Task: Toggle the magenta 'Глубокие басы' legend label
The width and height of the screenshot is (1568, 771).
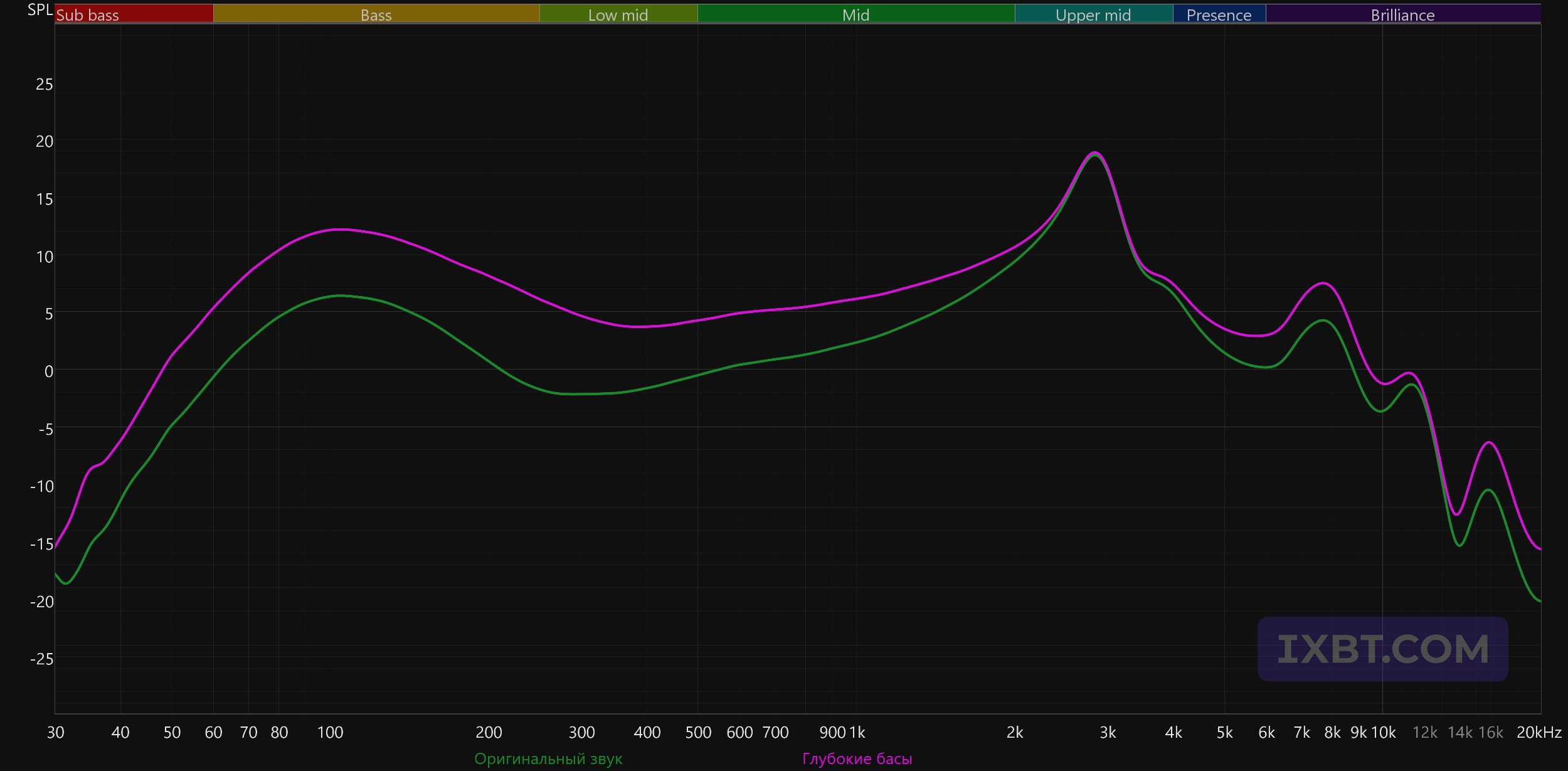Action: [857, 758]
